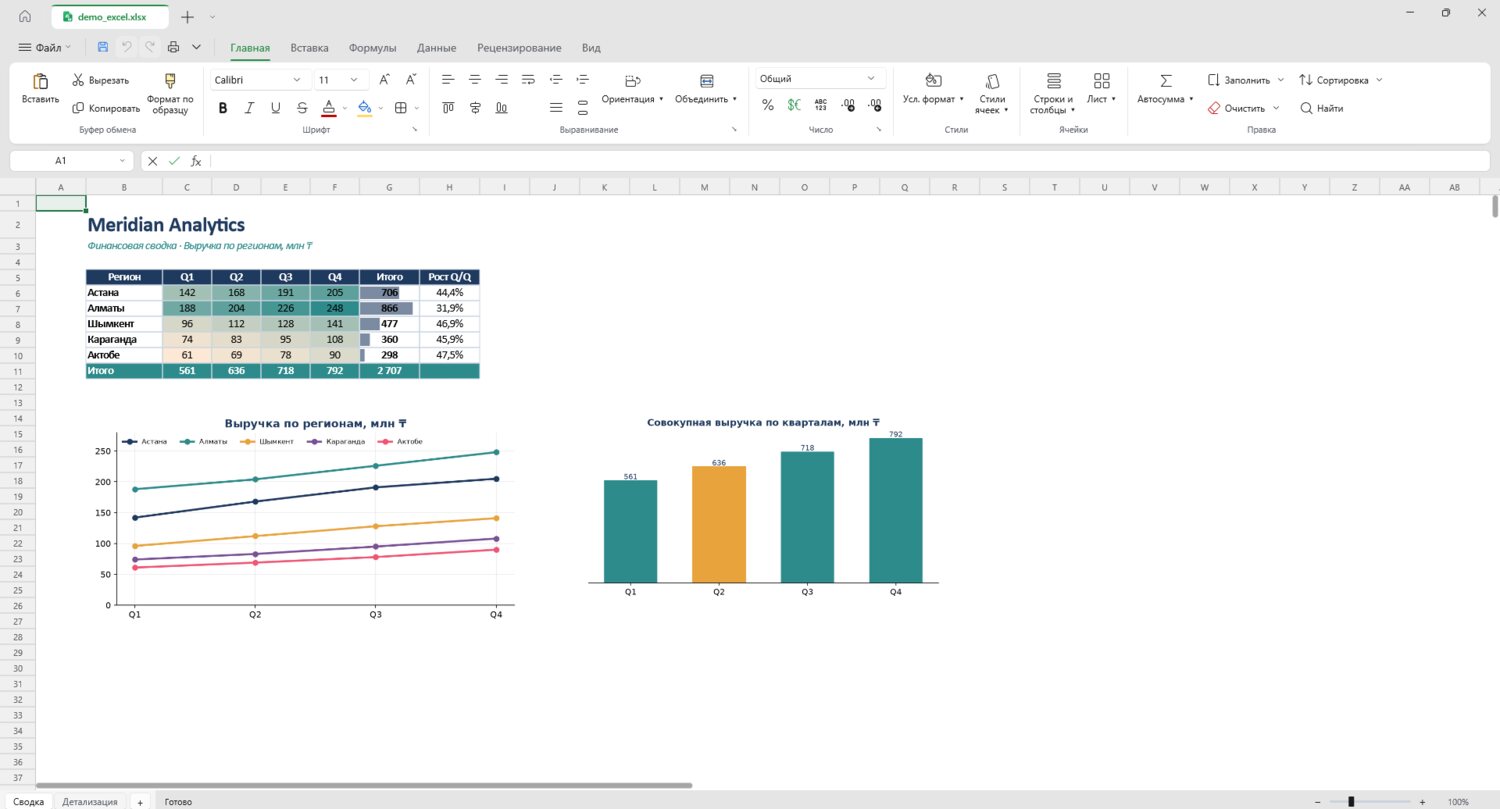Viewport: 1500px width, 809px height.
Task: Open the Общий number format dropdown
Action: [820, 78]
